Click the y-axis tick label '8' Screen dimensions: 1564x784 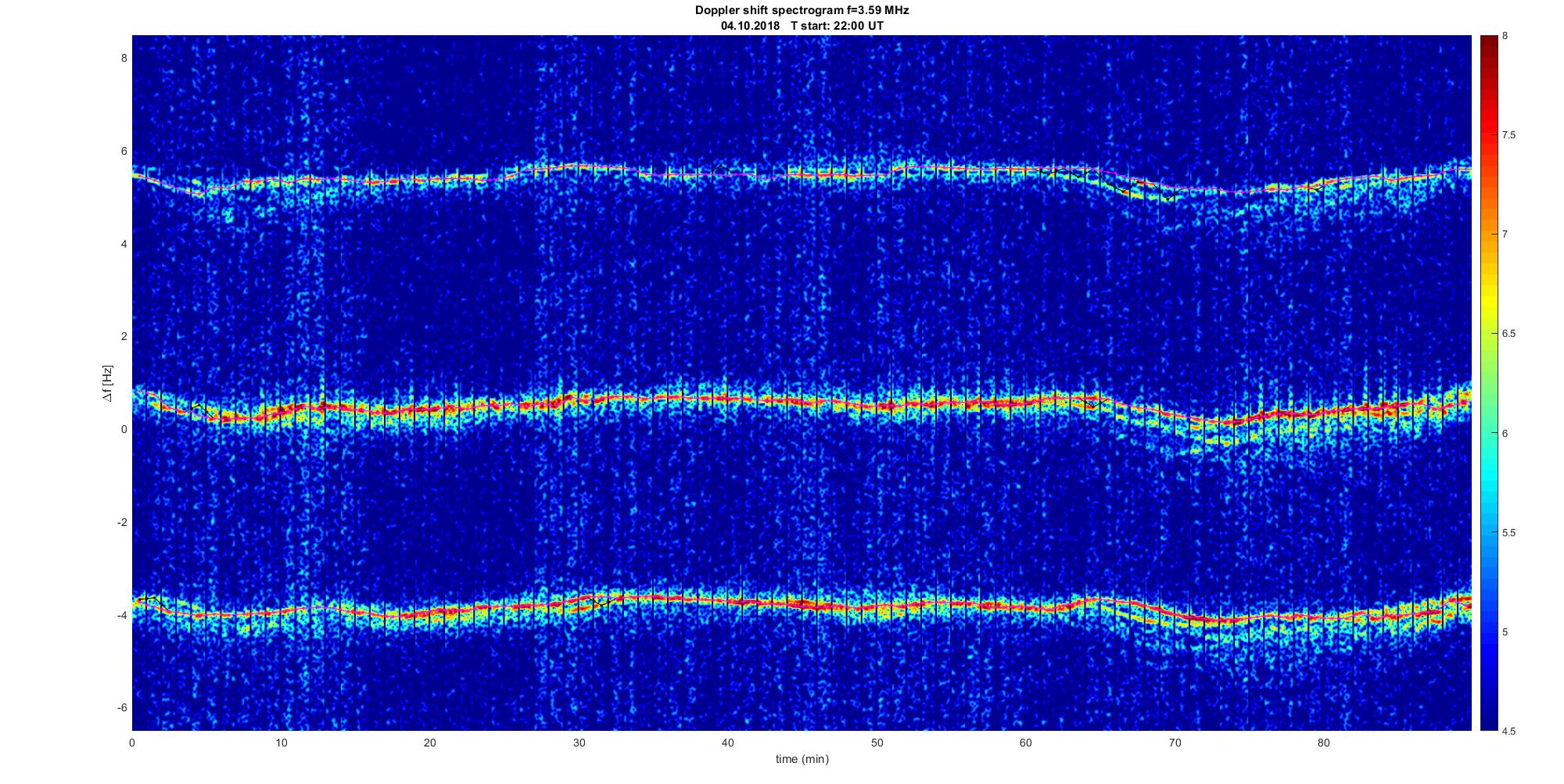coord(124,58)
